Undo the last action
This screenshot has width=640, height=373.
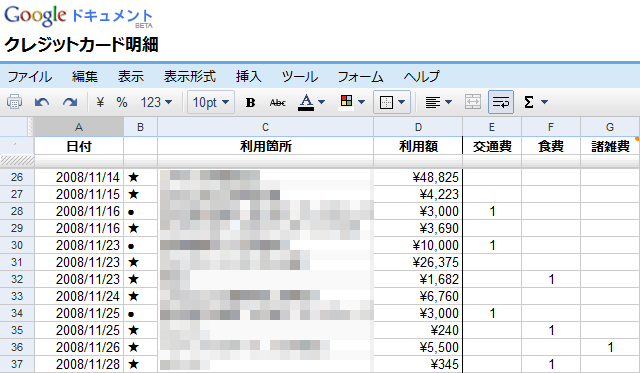pos(42,102)
